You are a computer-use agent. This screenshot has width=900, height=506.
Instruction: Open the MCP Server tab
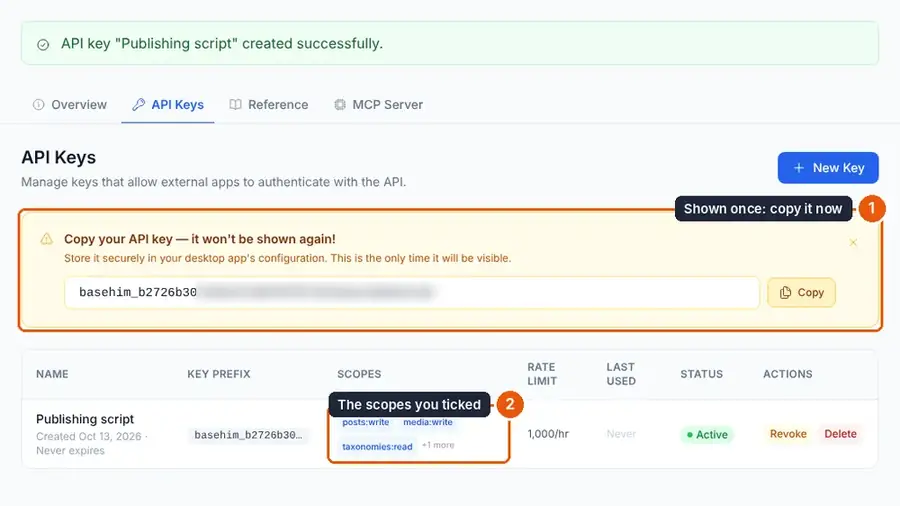pyautogui.click(x=379, y=104)
